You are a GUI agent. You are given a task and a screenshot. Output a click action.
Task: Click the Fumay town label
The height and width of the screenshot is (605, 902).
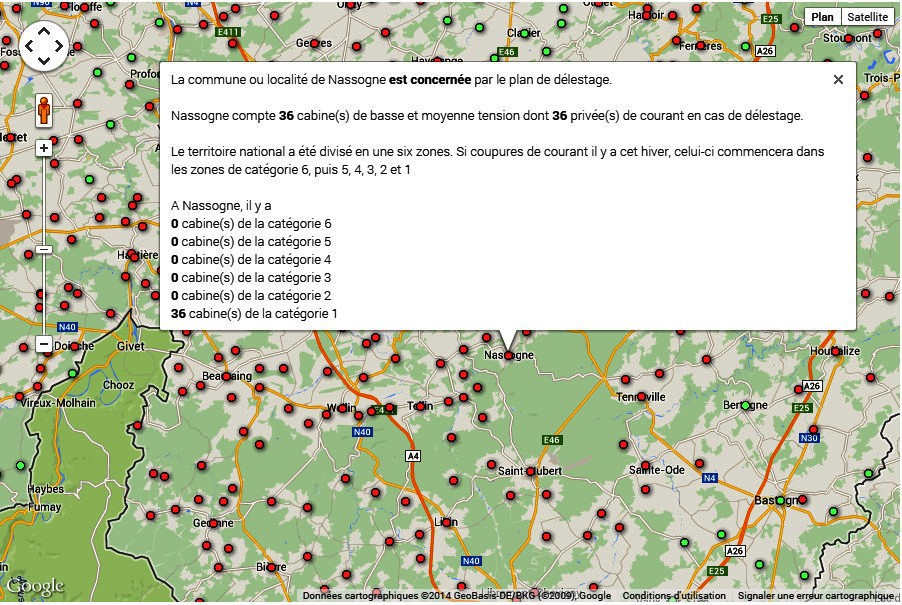[44, 507]
